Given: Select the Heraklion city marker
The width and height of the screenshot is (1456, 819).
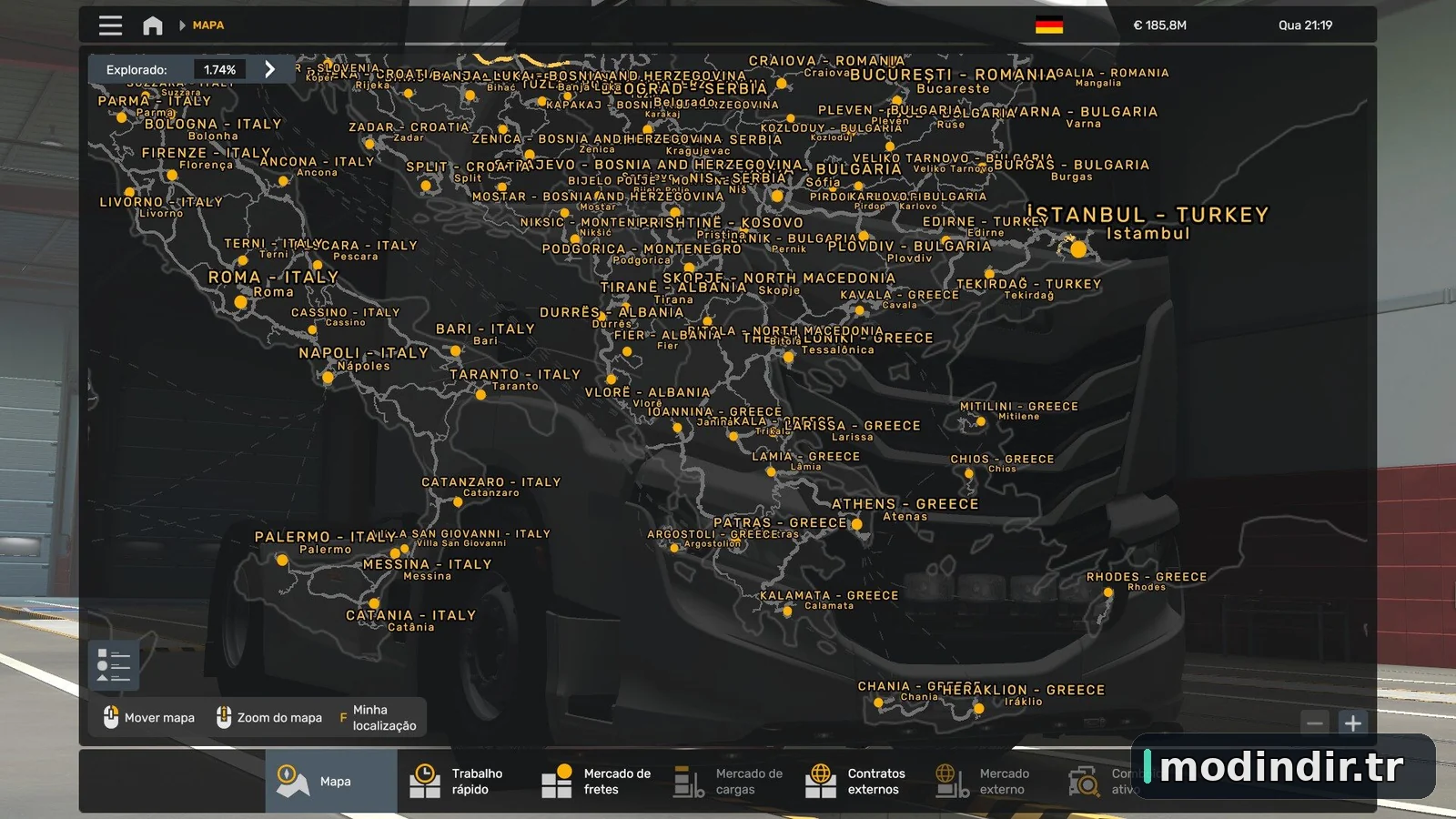Looking at the screenshot, I should coord(978,708).
